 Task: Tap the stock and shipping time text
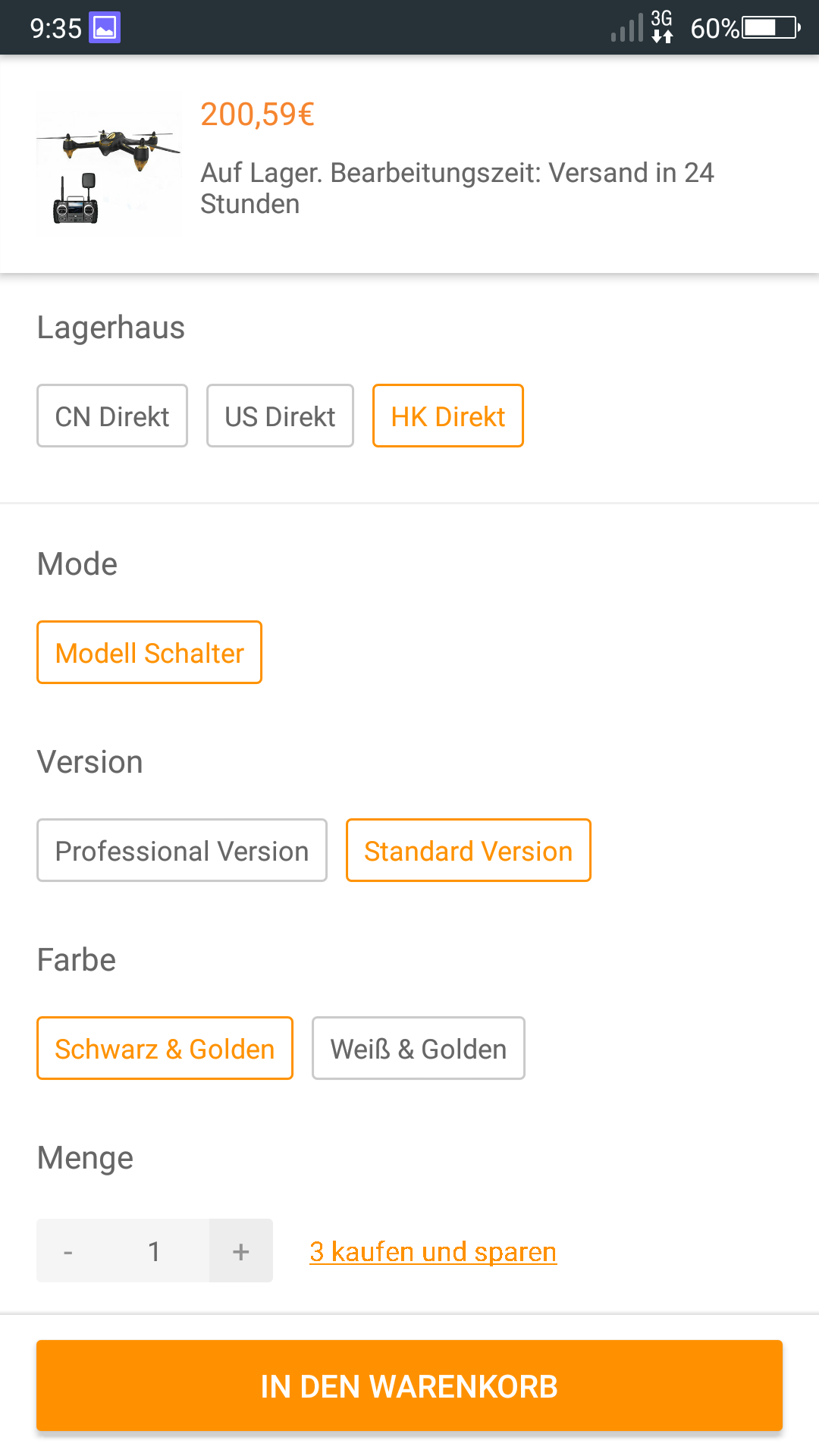(457, 188)
